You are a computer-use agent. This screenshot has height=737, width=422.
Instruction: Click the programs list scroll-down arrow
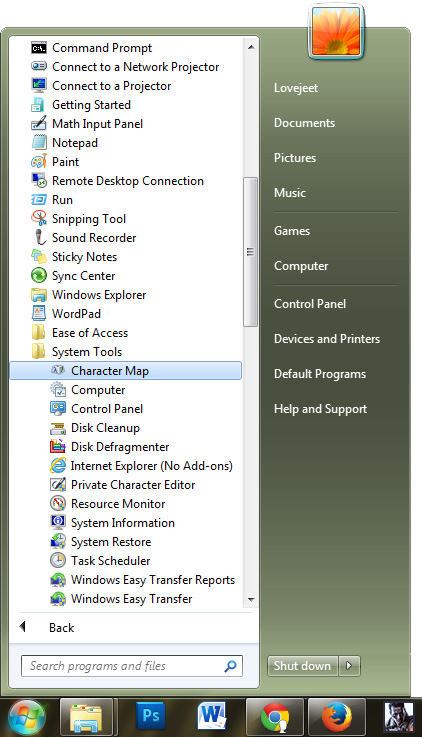[251, 599]
